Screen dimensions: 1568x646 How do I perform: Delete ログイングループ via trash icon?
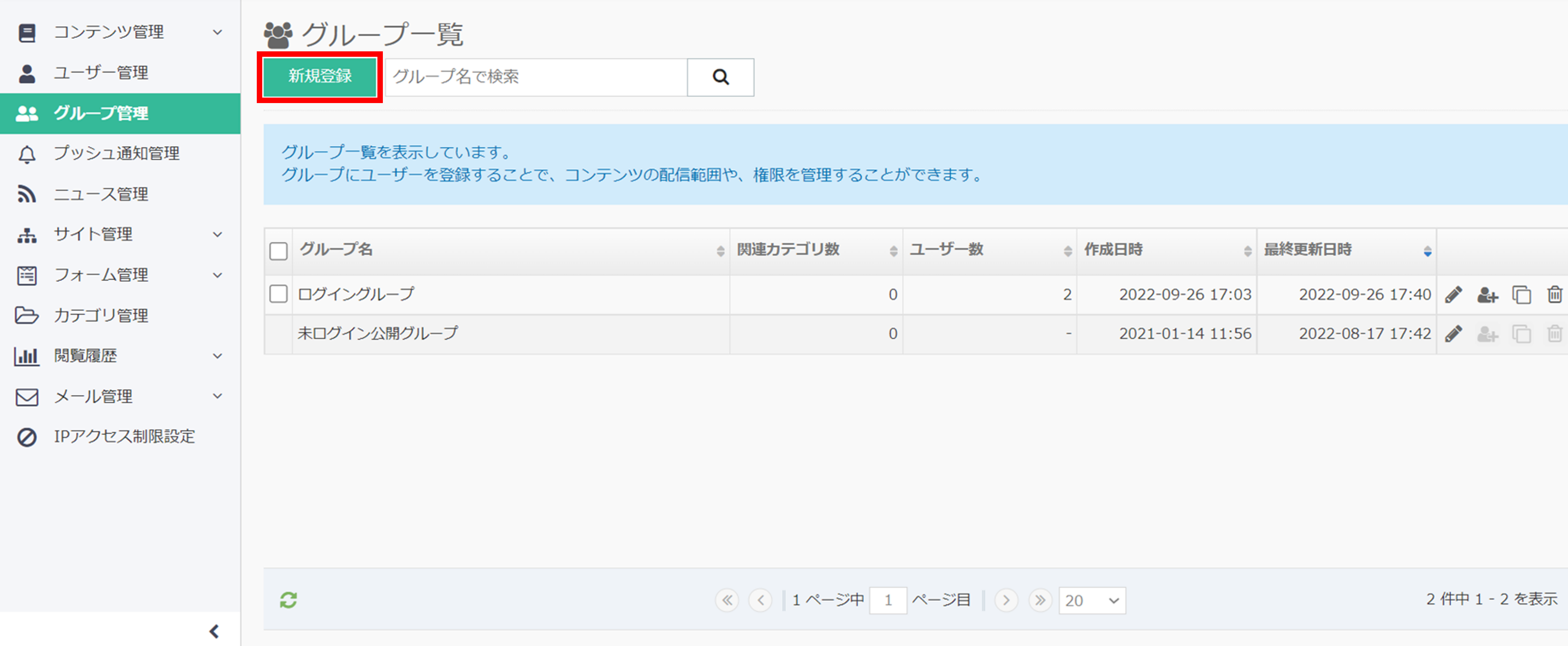click(x=1555, y=294)
